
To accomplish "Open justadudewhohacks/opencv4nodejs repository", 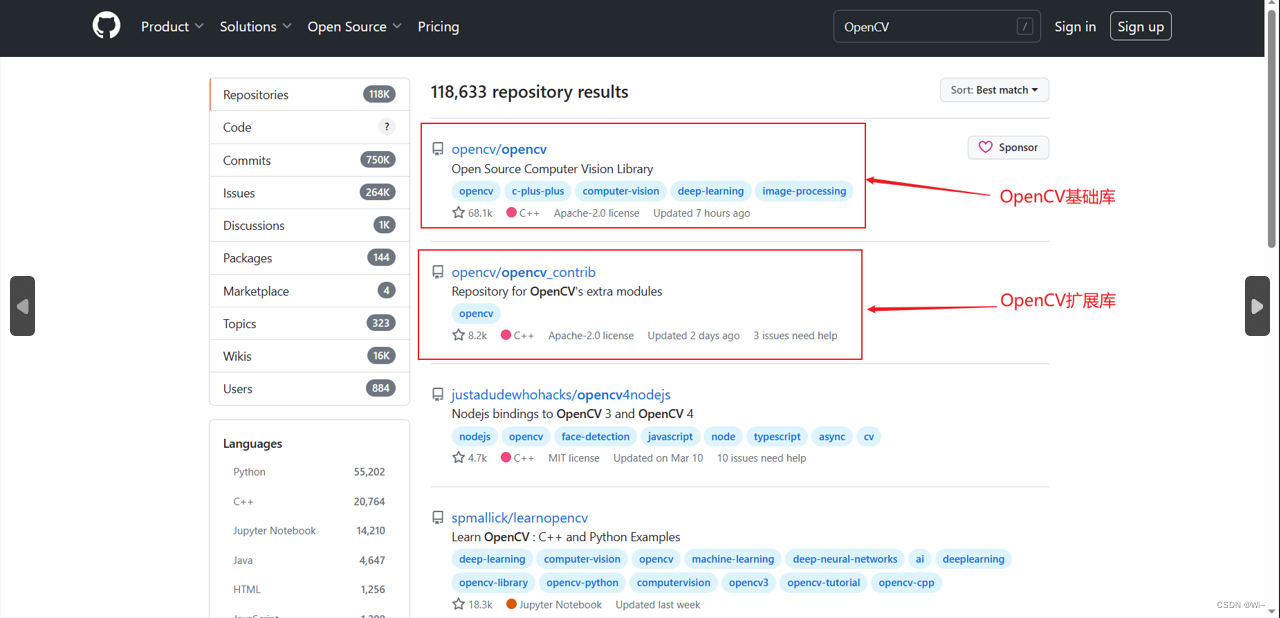I will tap(561, 395).
